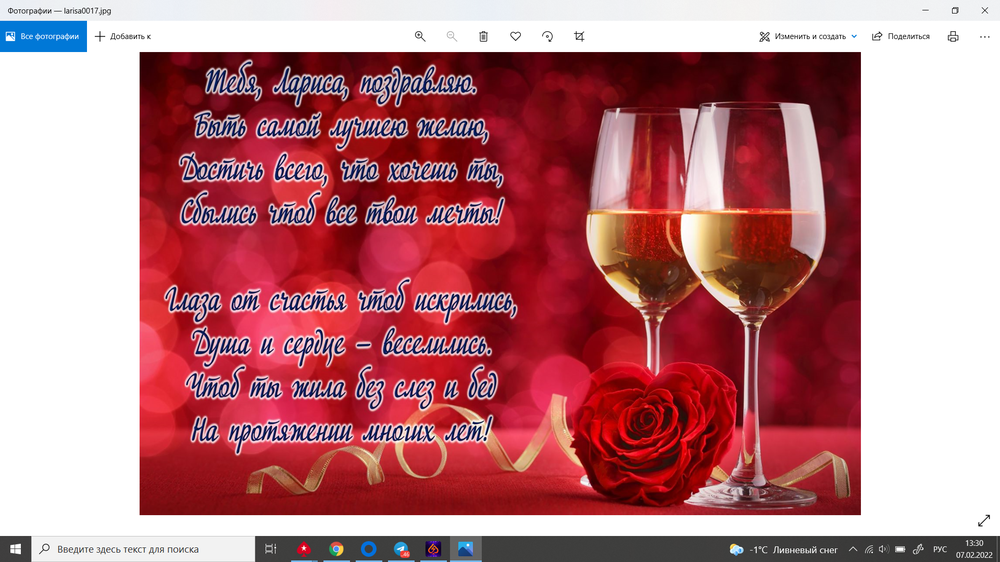Expand the 'Изменить и создать' dropdown
This screenshot has width=1000, height=562.
(x=808, y=36)
